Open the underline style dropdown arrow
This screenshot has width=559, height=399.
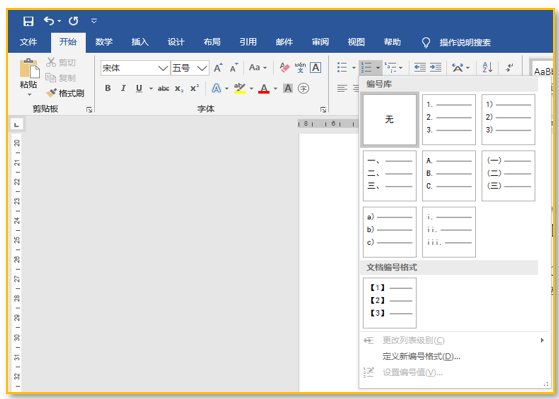[x=151, y=88]
